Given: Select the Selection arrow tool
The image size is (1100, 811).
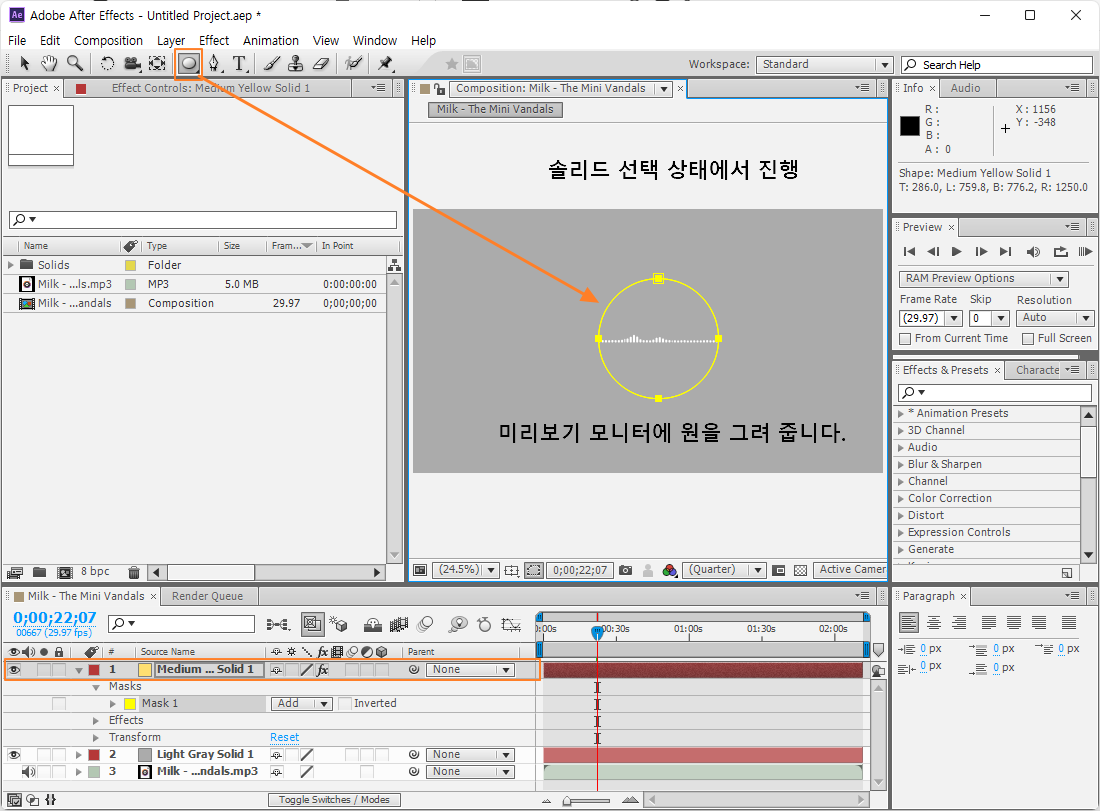Looking at the screenshot, I should click(24, 64).
